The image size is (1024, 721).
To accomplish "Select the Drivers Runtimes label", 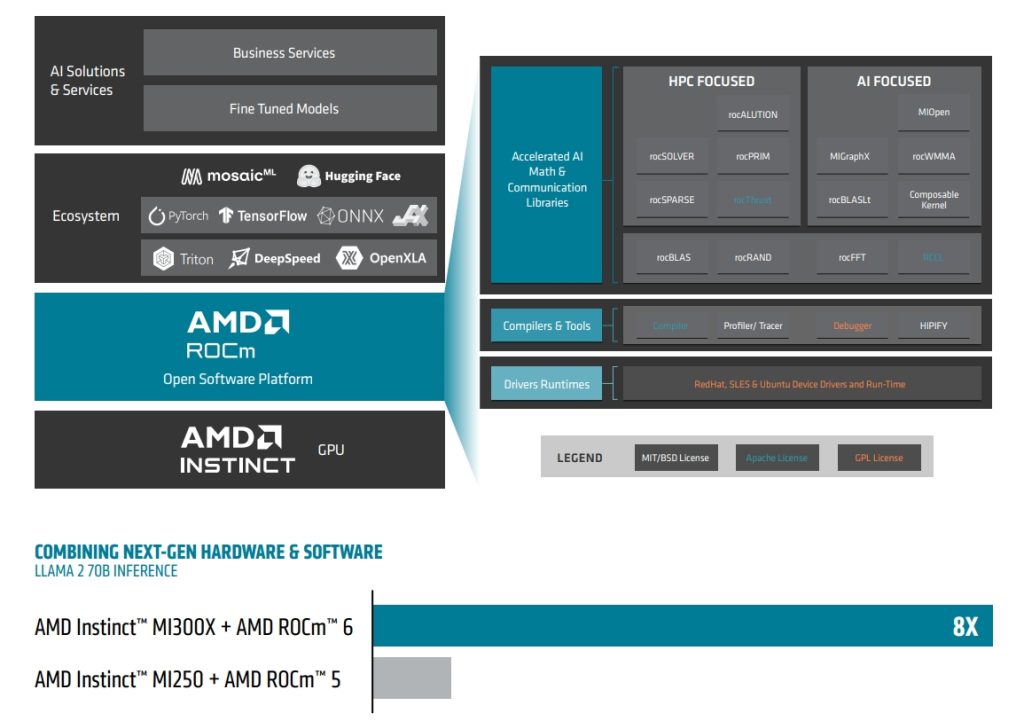I will (546, 384).
